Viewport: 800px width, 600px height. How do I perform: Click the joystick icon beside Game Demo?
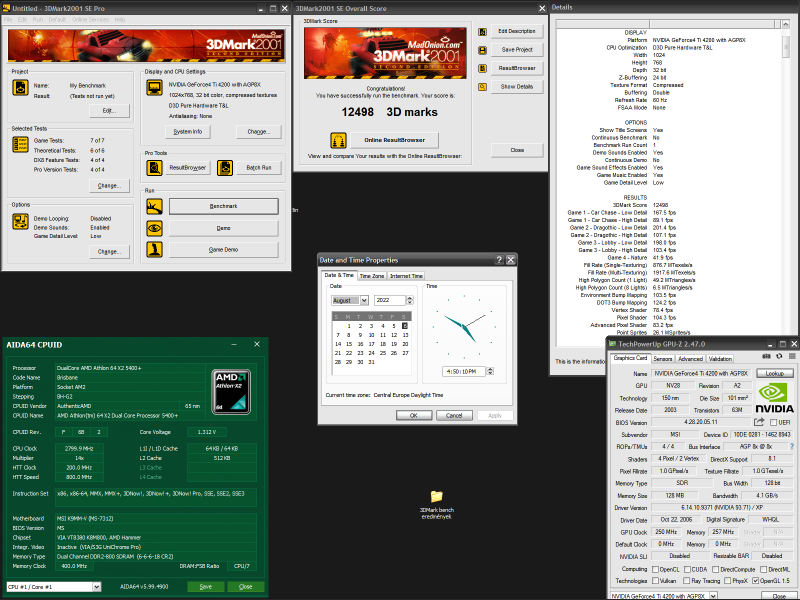tap(155, 249)
